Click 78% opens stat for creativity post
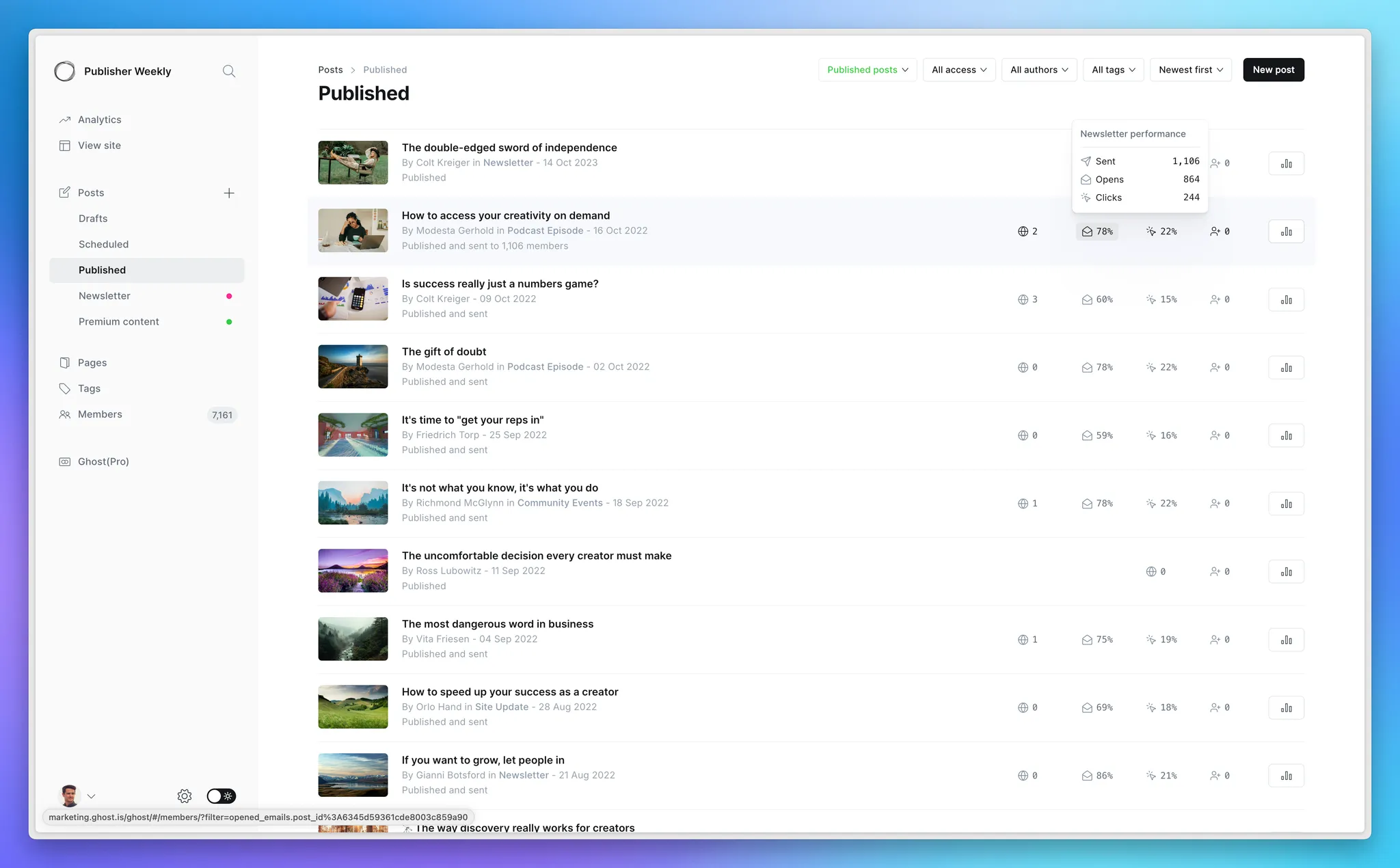This screenshot has height=868, width=1400. [1097, 232]
